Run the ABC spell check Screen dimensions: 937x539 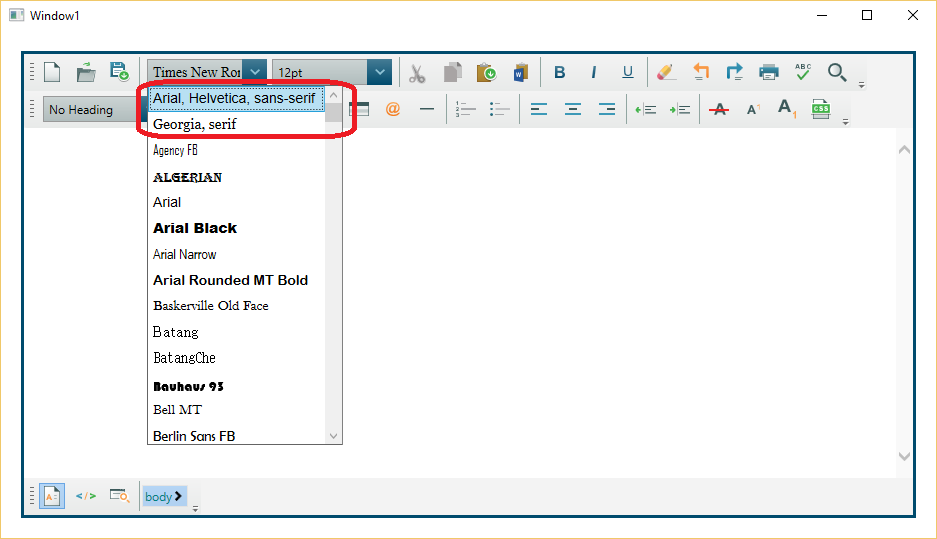point(803,72)
